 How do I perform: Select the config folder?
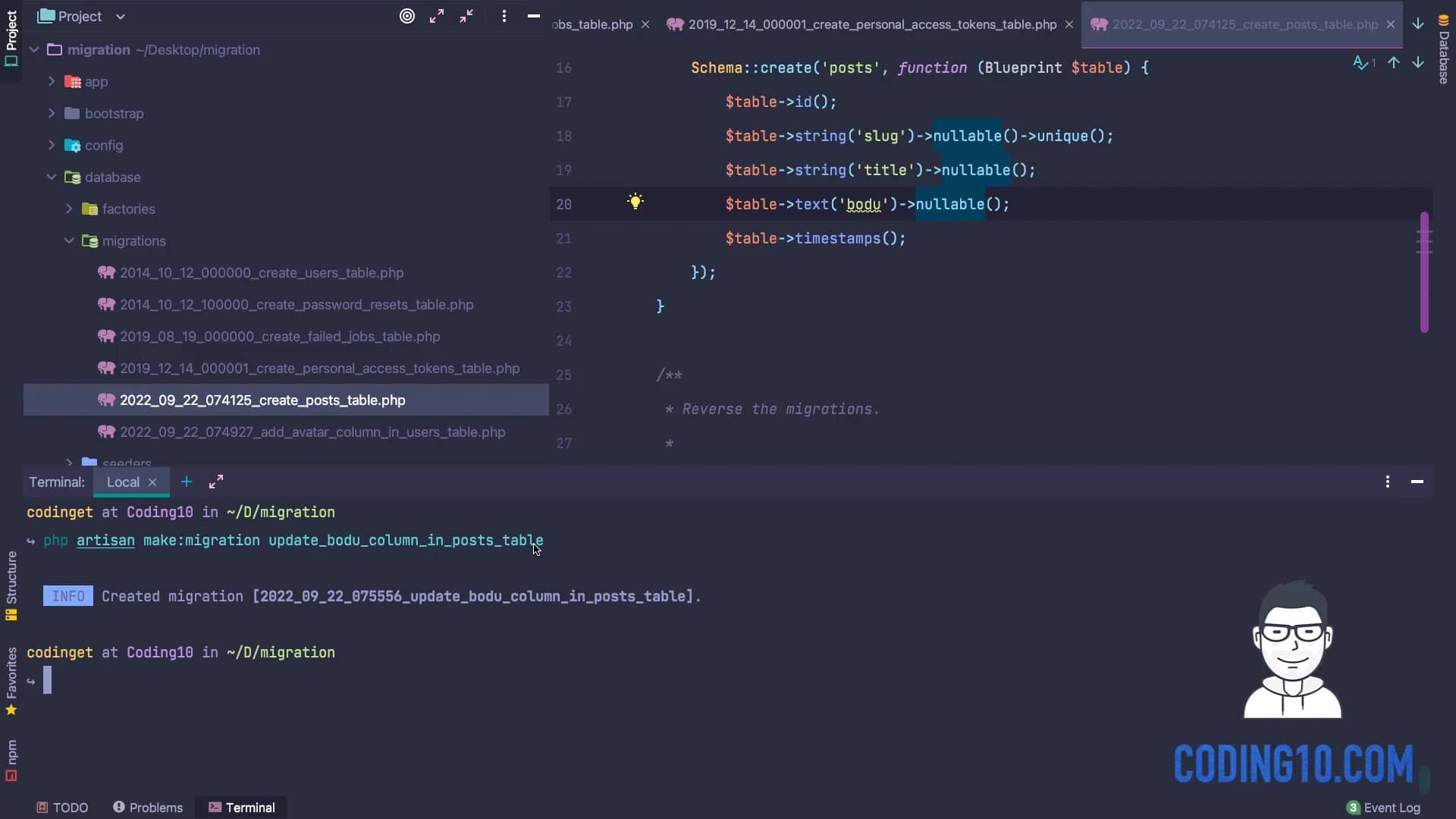[x=104, y=145]
